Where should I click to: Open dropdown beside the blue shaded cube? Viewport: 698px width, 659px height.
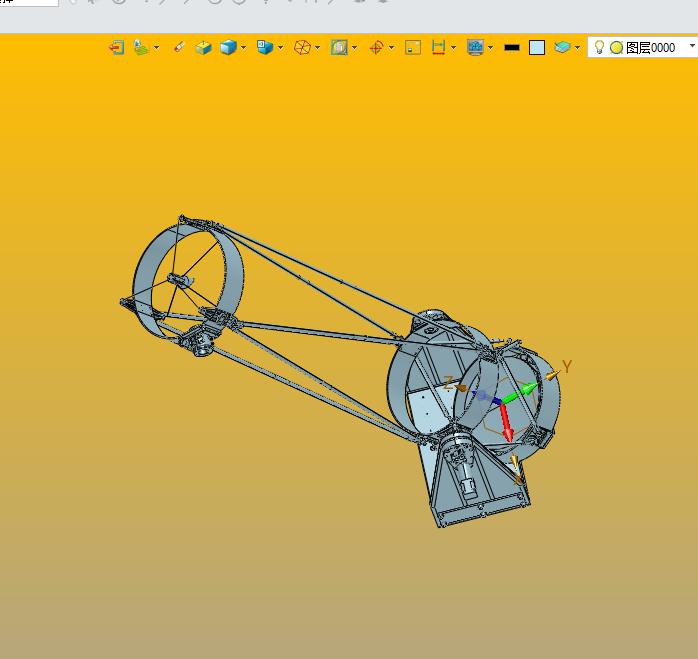(243, 47)
